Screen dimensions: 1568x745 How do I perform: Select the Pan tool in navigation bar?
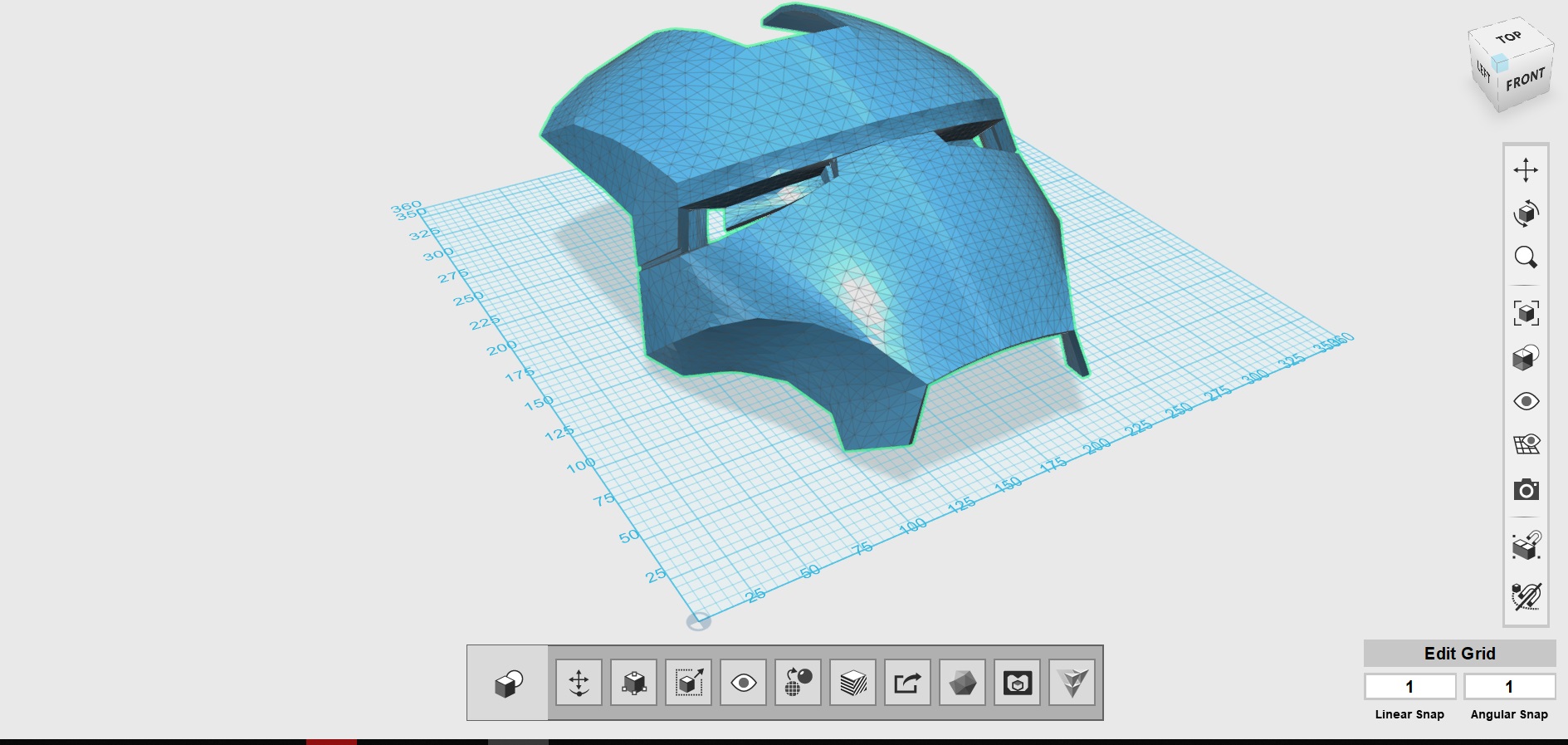[x=1526, y=170]
